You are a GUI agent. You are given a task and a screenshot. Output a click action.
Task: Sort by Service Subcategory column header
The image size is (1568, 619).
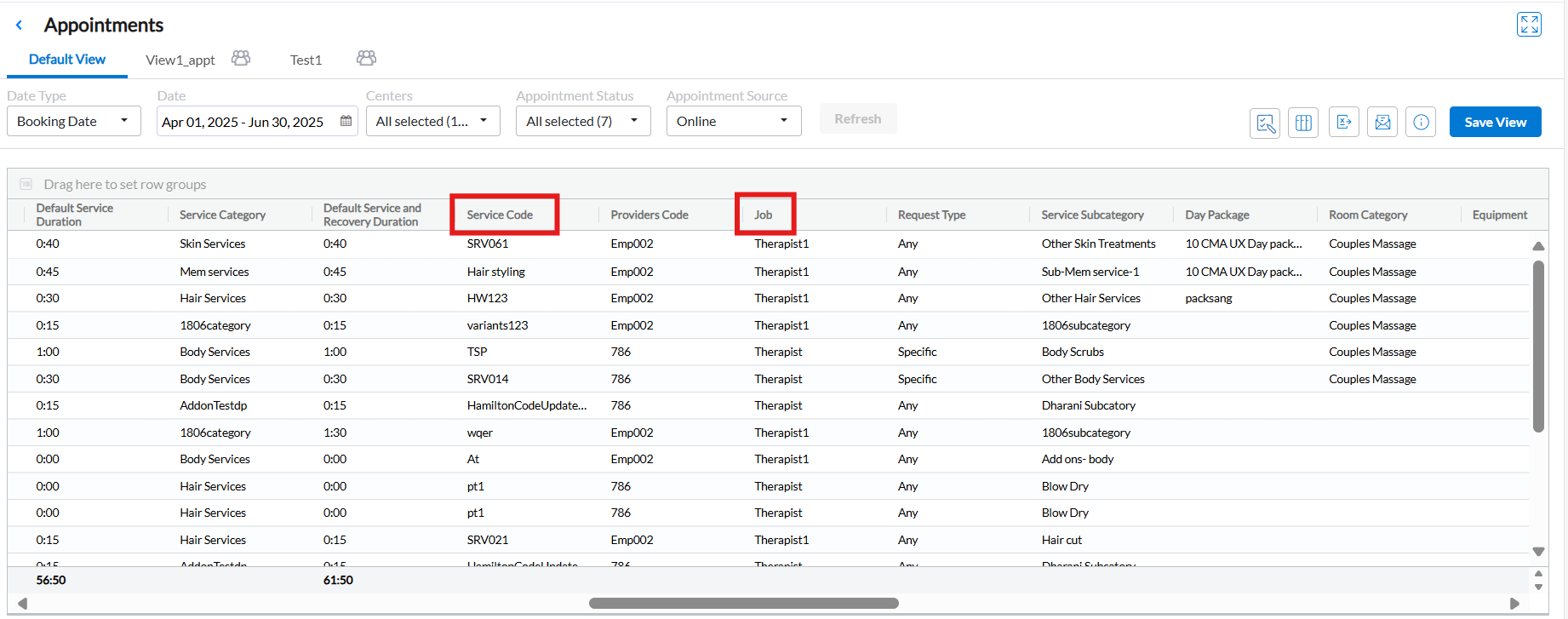[x=1092, y=215]
